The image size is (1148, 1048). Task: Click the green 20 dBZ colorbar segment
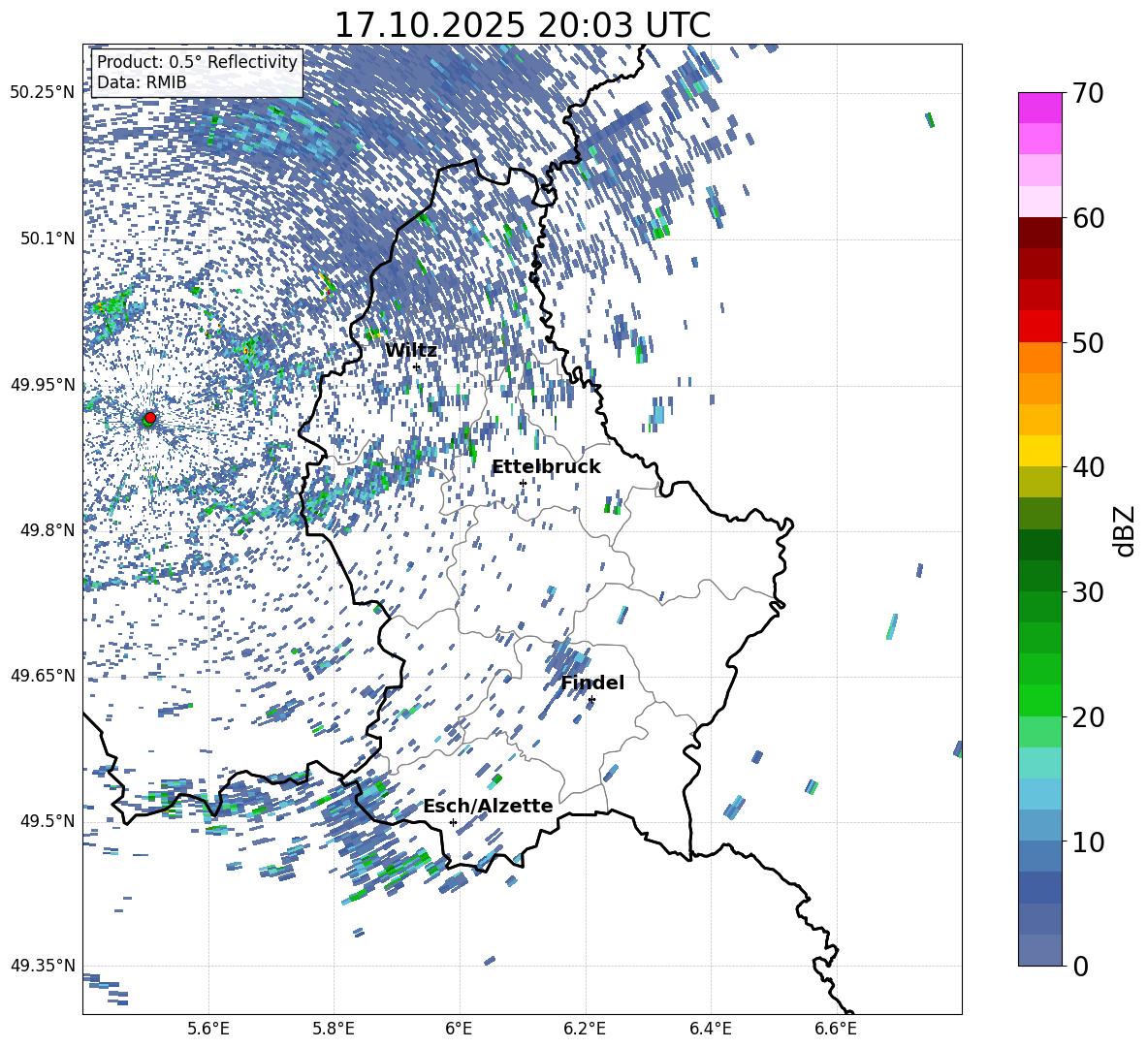pos(1039,700)
